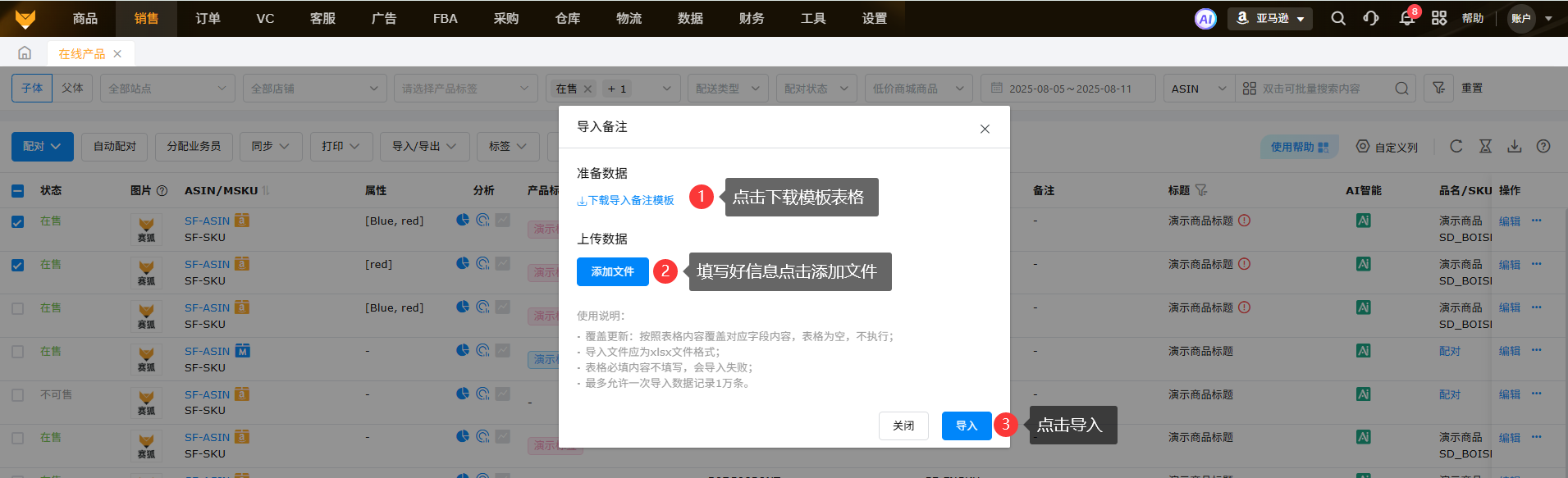1568x478 pixels.
Task: Check the row with the M badge
Action: coord(18,352)
